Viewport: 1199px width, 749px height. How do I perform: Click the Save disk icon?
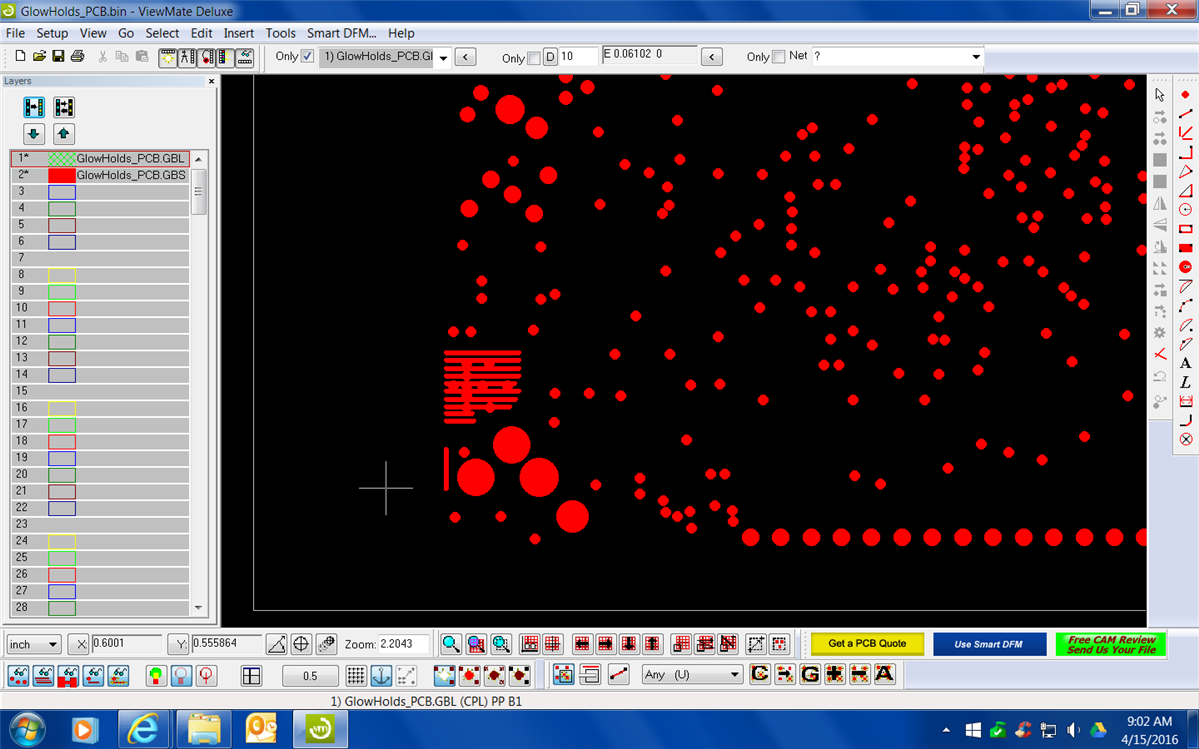[x=59, y=56]
